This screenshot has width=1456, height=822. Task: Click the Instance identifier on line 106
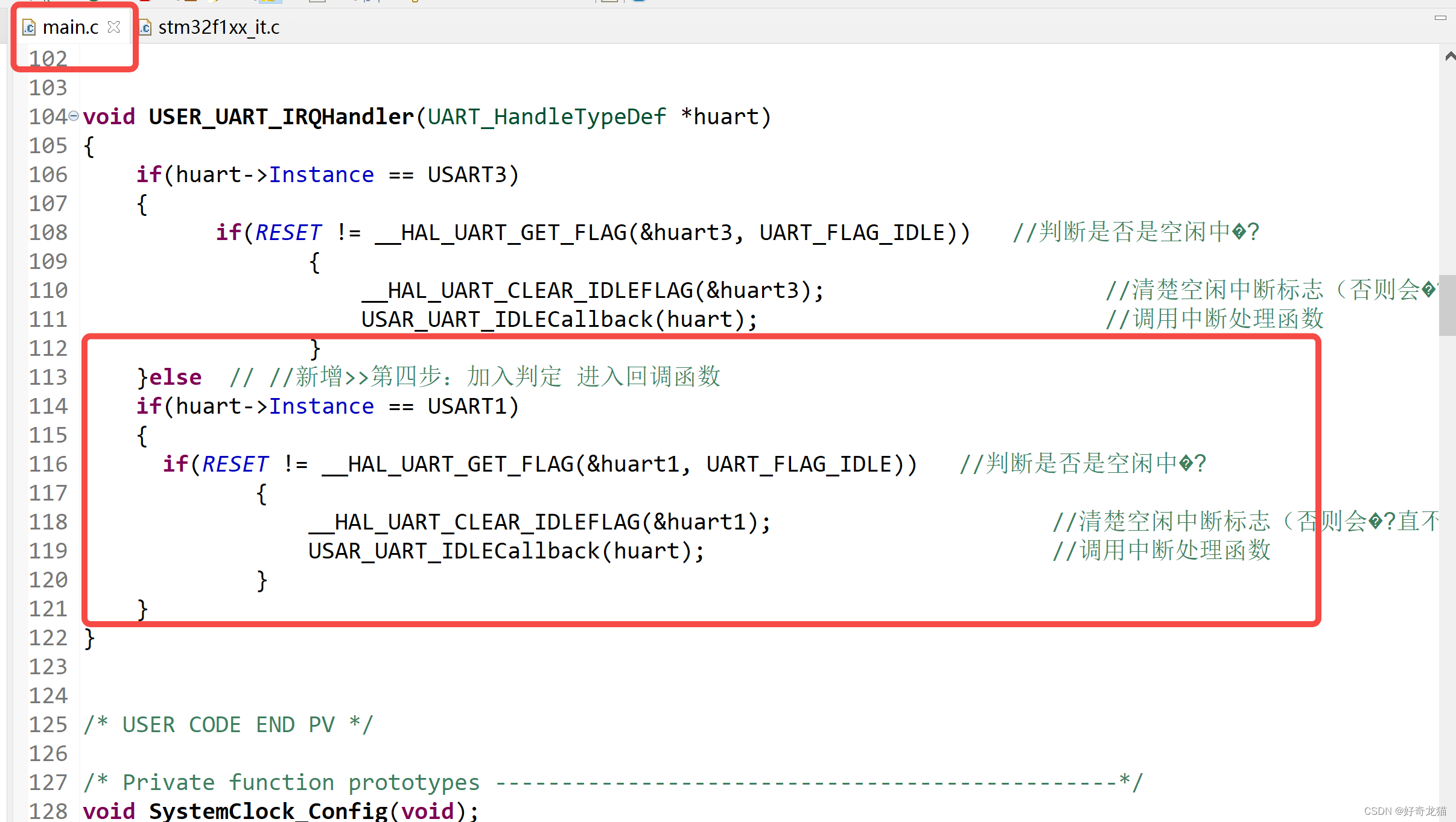point(322,174)
